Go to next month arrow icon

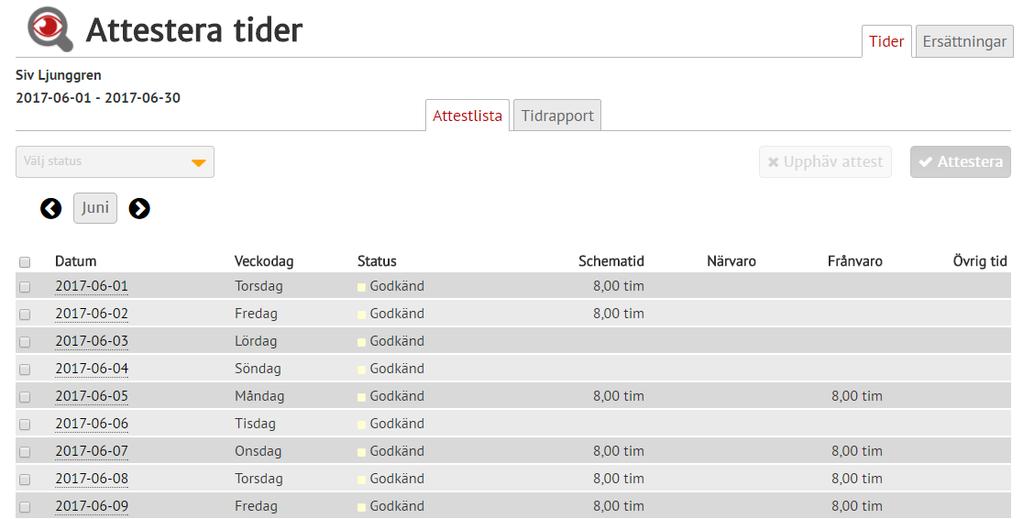click(139, 208)
